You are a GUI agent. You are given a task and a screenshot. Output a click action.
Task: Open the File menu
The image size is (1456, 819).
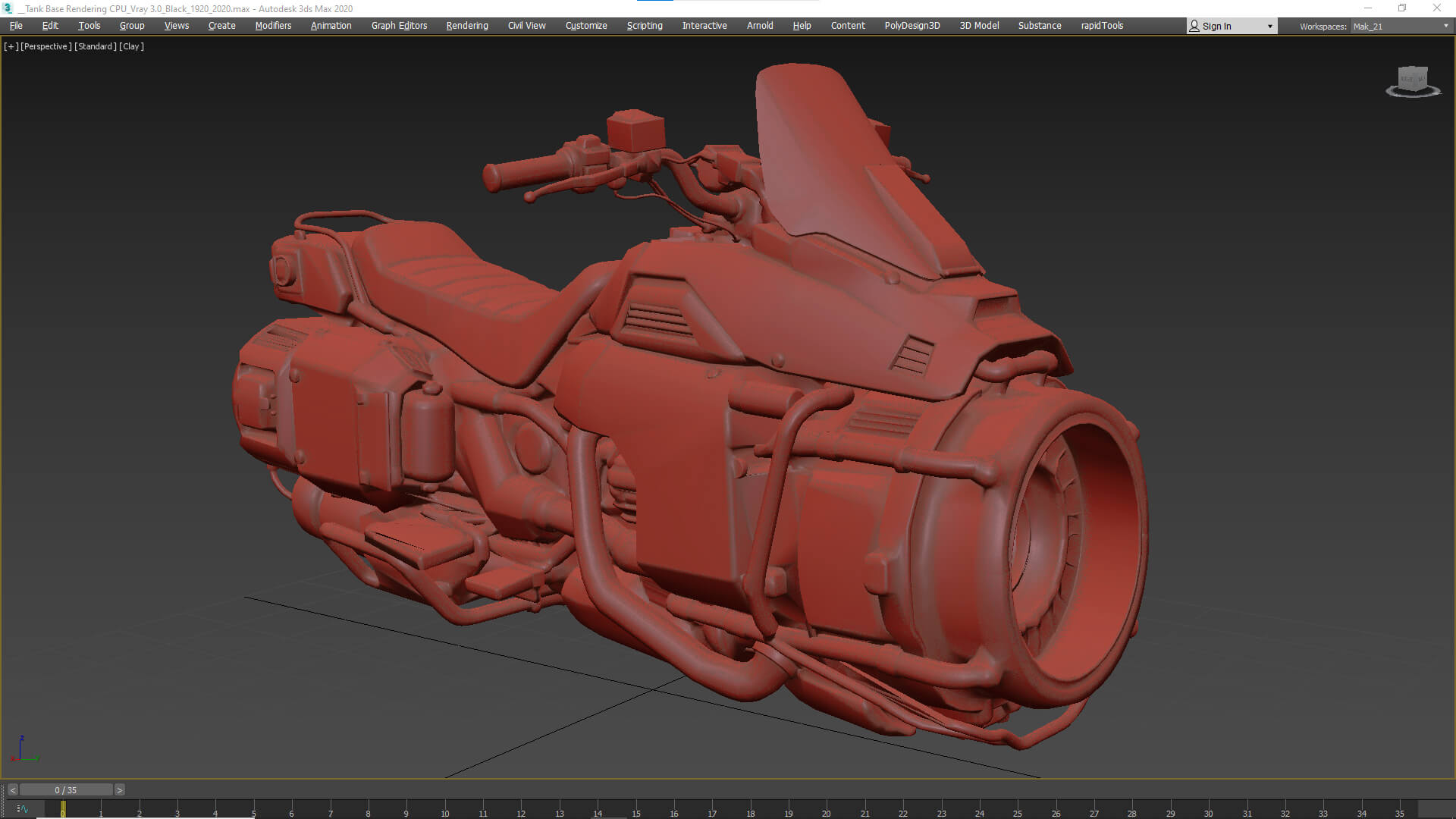(16, 26)
